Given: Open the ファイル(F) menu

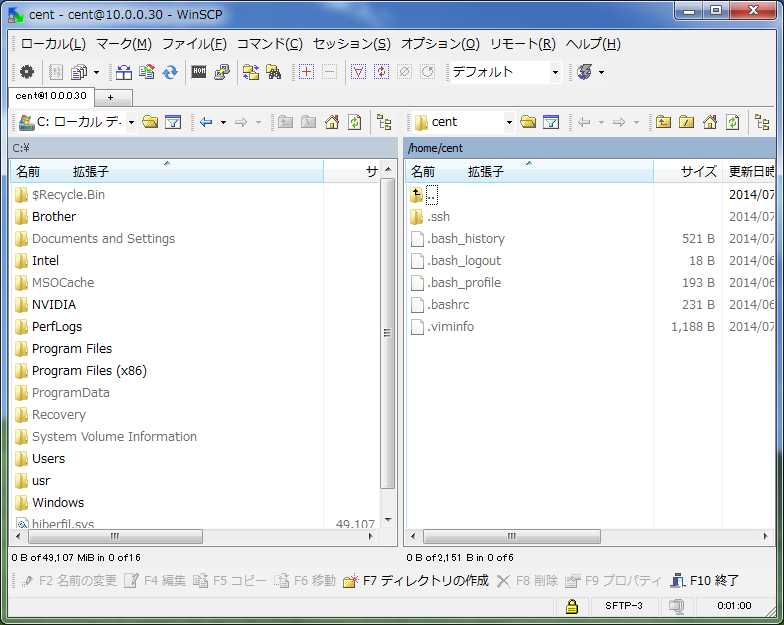Looking at the screenshot, I should tap(194, 44).
